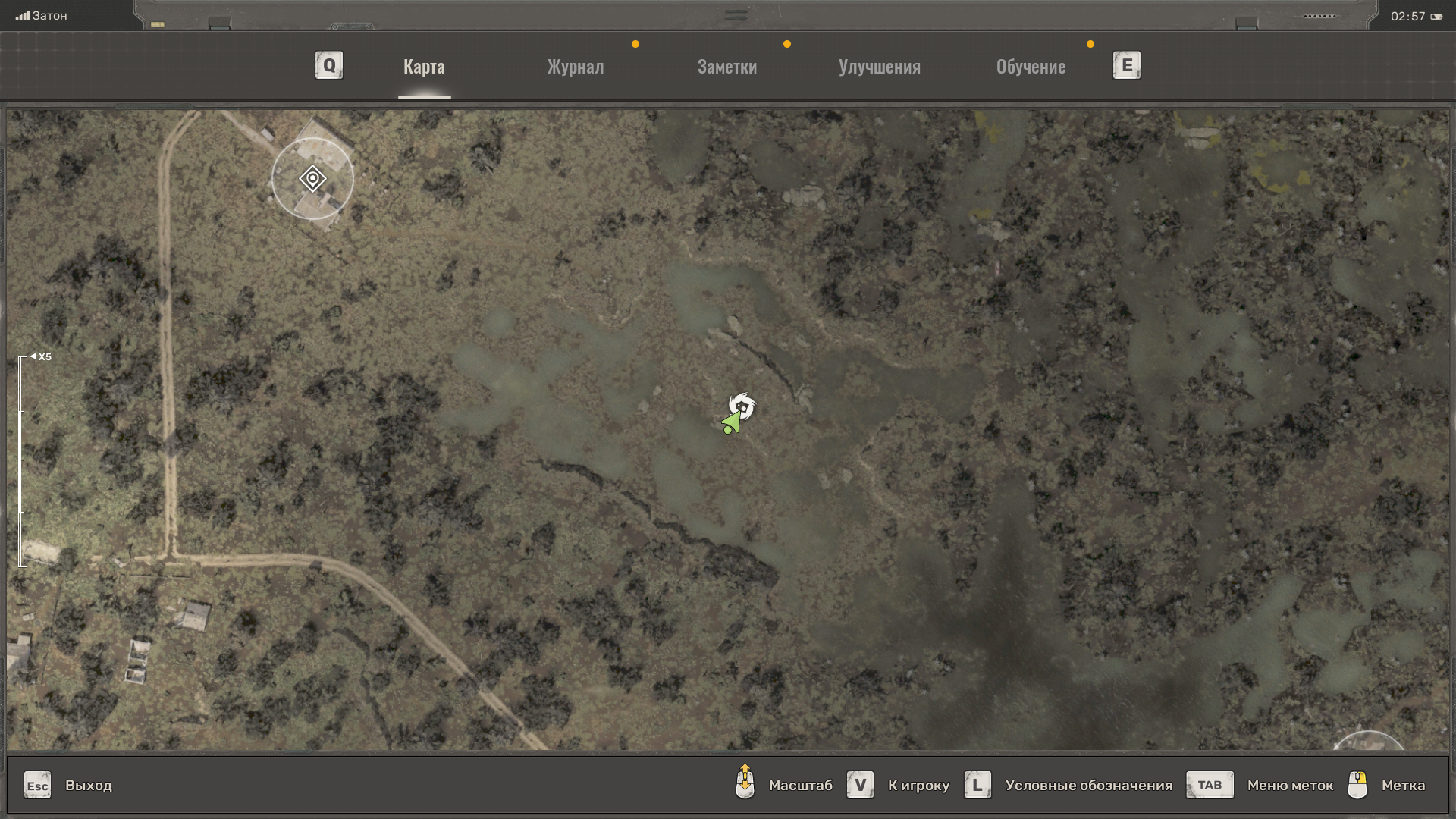The height and width of the screenshot is (819, 1456).
Task: Click the Выход exit label
Action: (88, 785)
